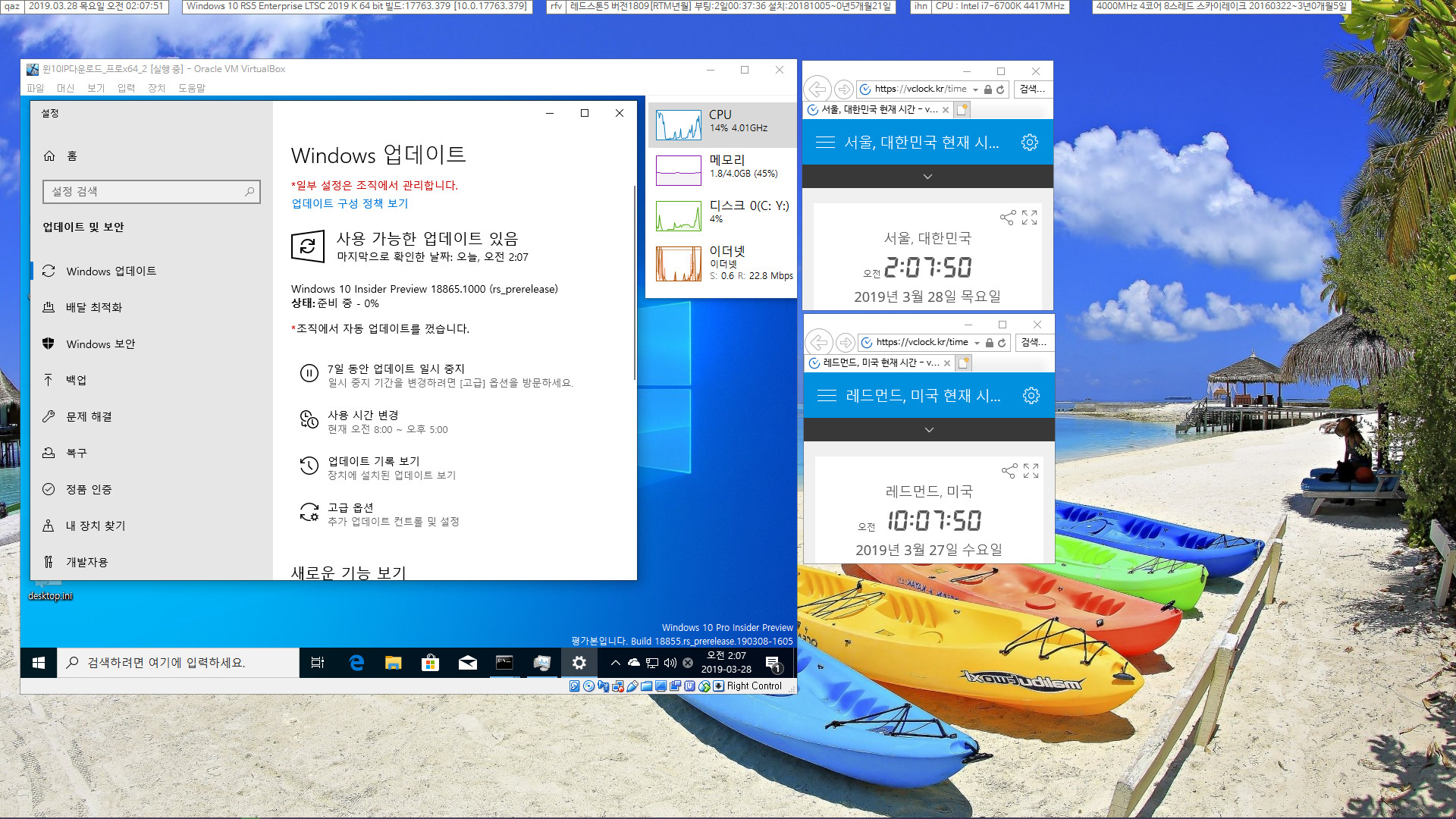
Task: Expand the chevron bar on Redmond page
Action: pyautogui.click(x=929, y=430)
